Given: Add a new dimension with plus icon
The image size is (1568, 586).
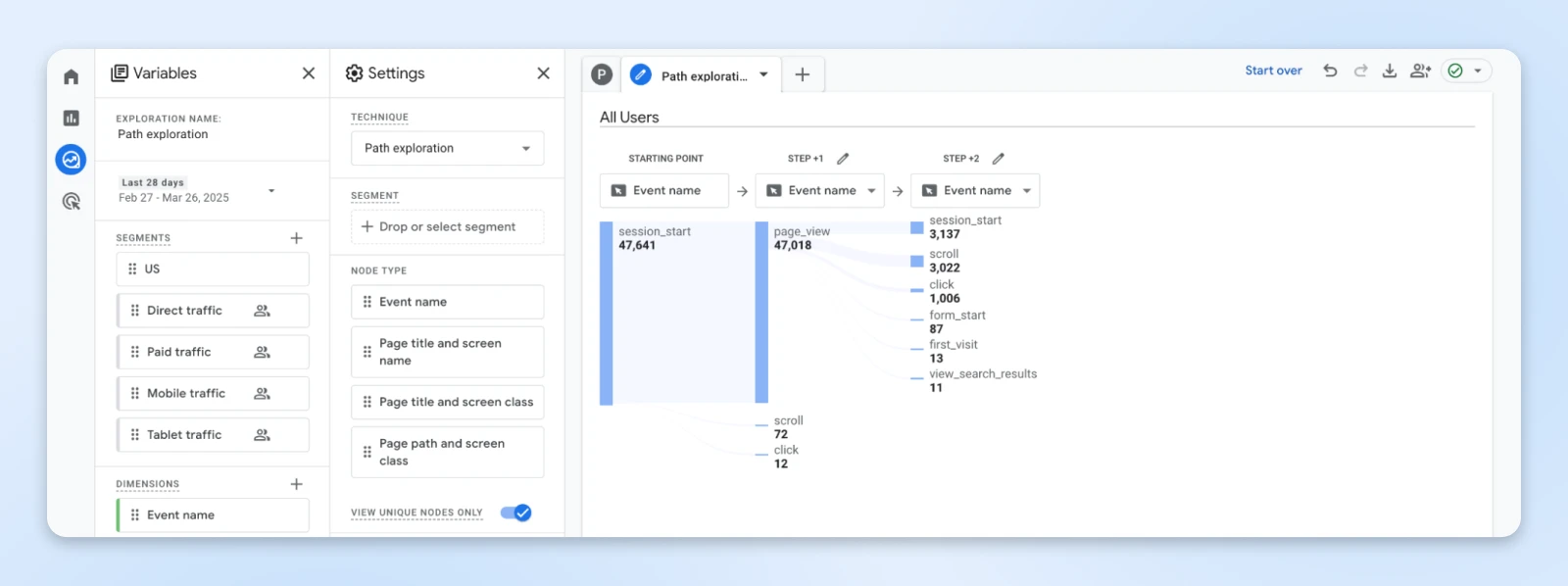Looking at the screenshot, I should [x=296, y=484].
